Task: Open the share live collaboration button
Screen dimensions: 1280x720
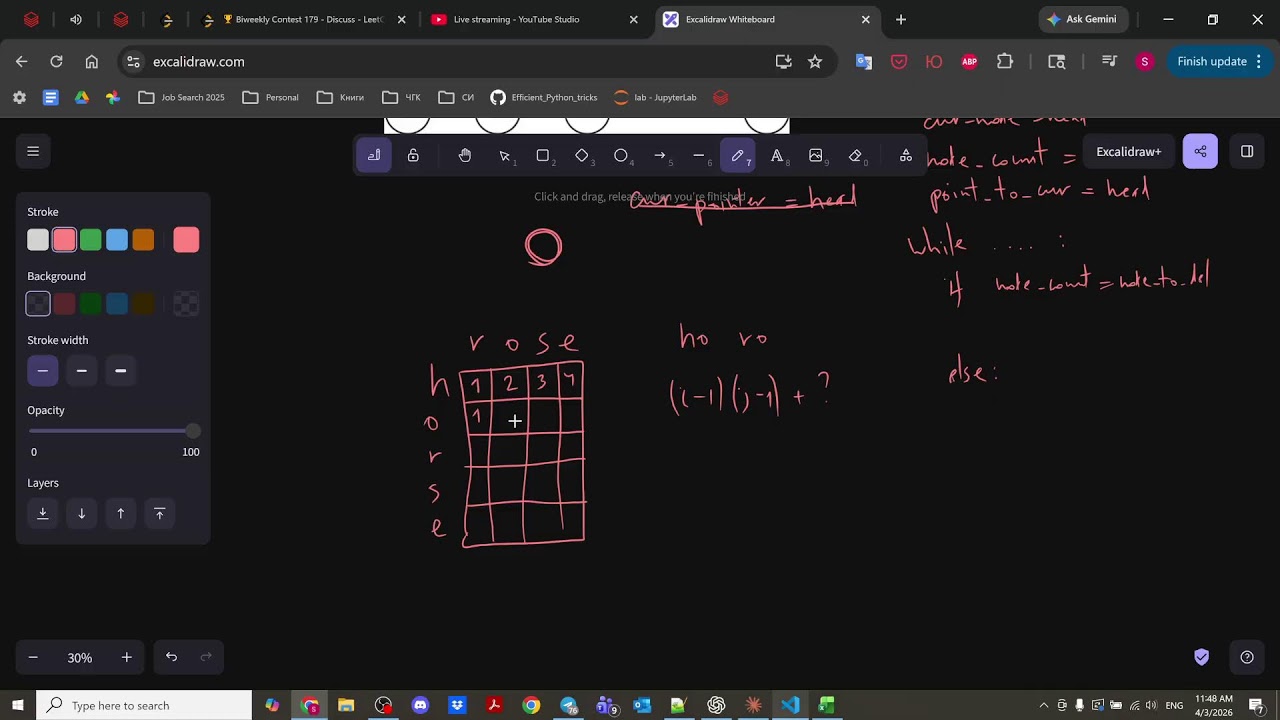Action: pos(1200,151)
